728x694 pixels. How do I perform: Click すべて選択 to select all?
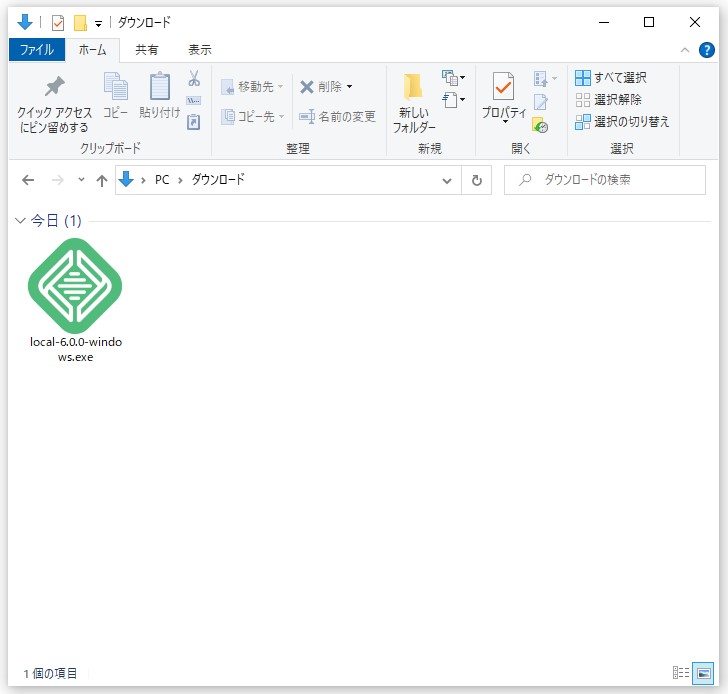(x=611, y=78)
